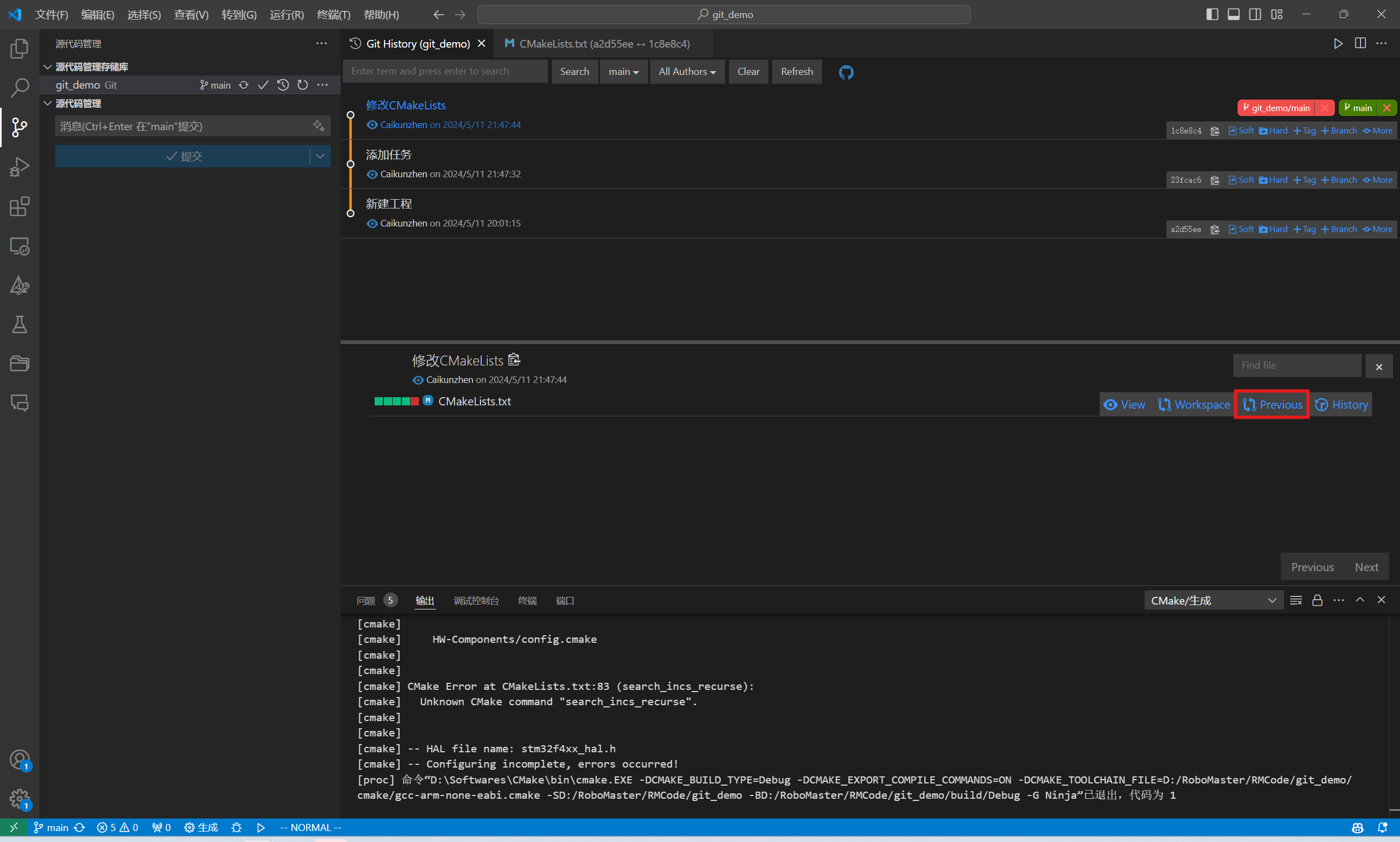
Task: Open the Extensions view icon
Action: (x=19, y=206)
